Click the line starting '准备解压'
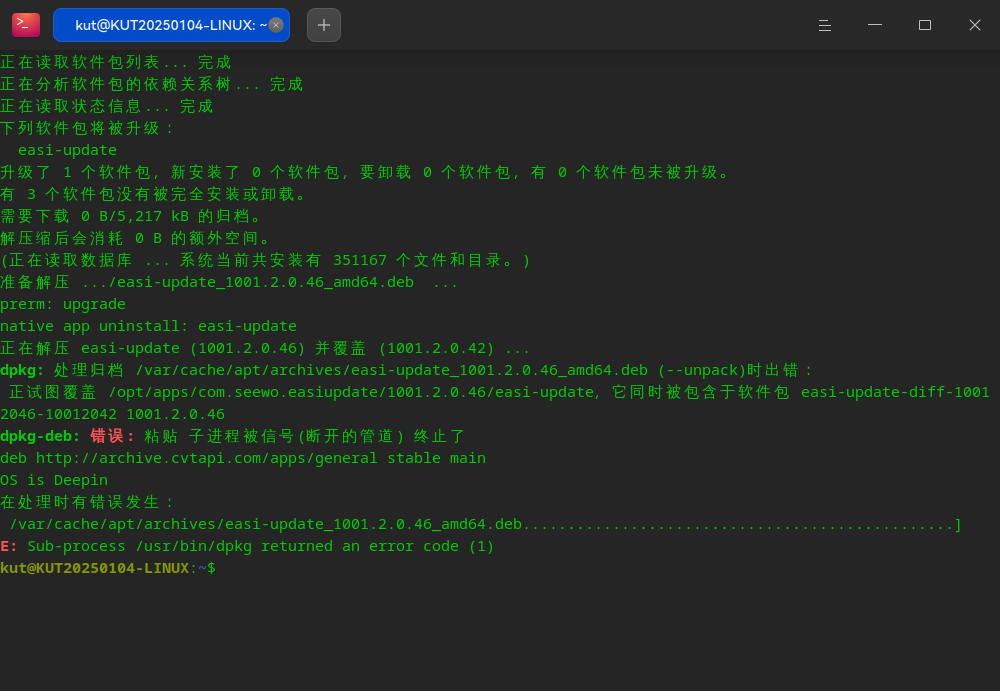Viewport: 1000px width, 691px height. pos(229,282)
